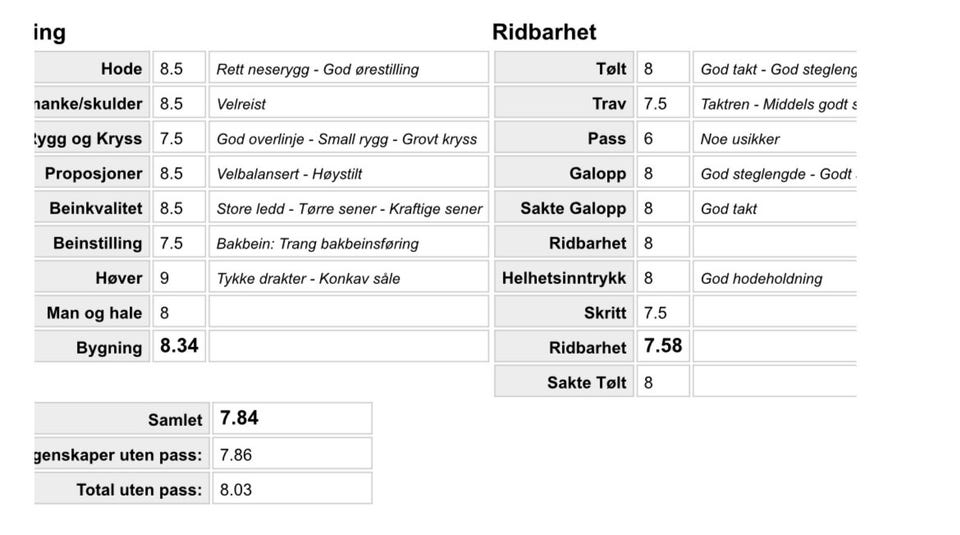This screenshot has width=960, height=535.
Task: Click the Hode score field showing 8.5
Action: (x=179, y=69)
